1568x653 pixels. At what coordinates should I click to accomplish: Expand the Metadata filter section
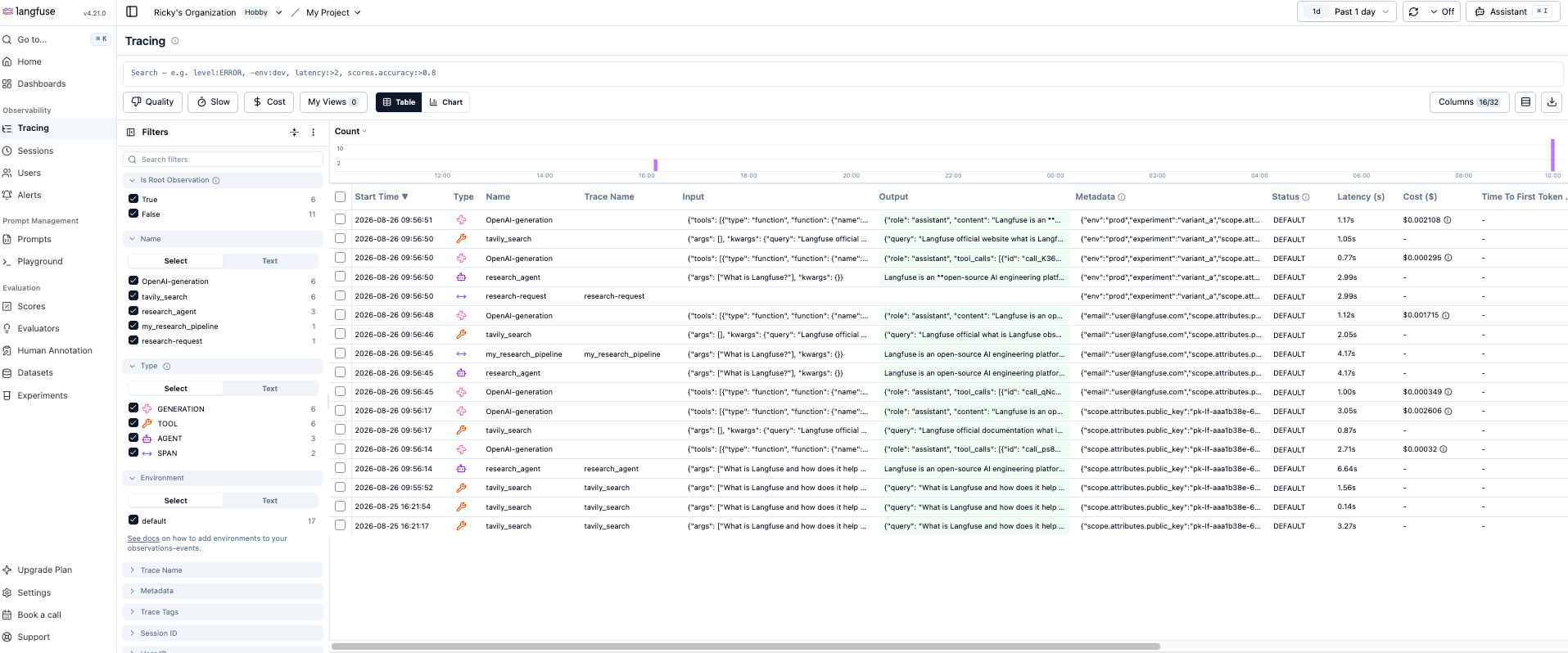tap(224, 591)
